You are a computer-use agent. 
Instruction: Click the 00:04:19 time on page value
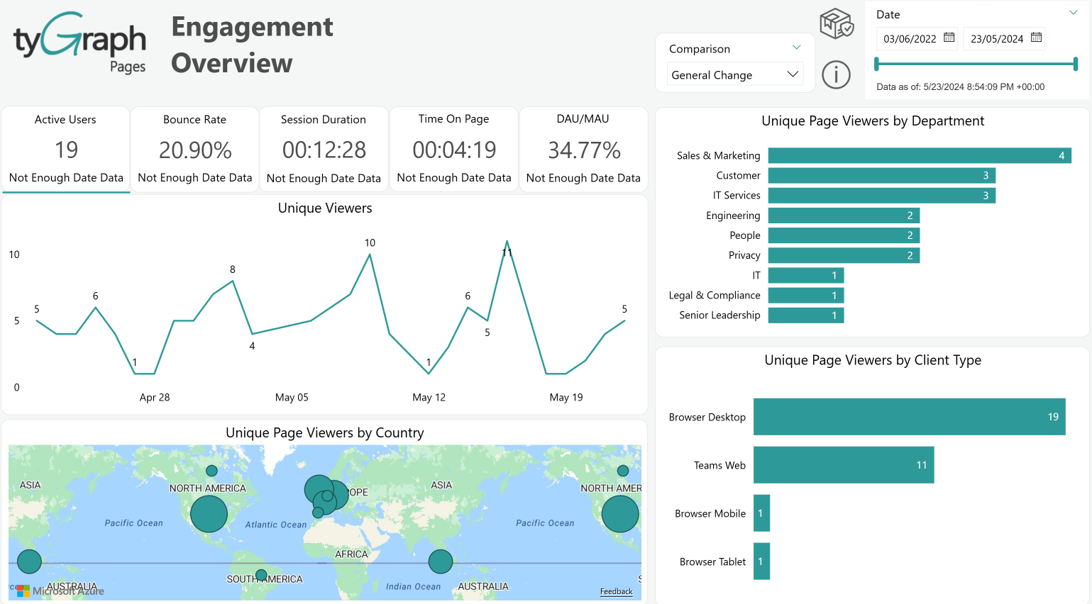pyautogui.click(x=454, y=150)
